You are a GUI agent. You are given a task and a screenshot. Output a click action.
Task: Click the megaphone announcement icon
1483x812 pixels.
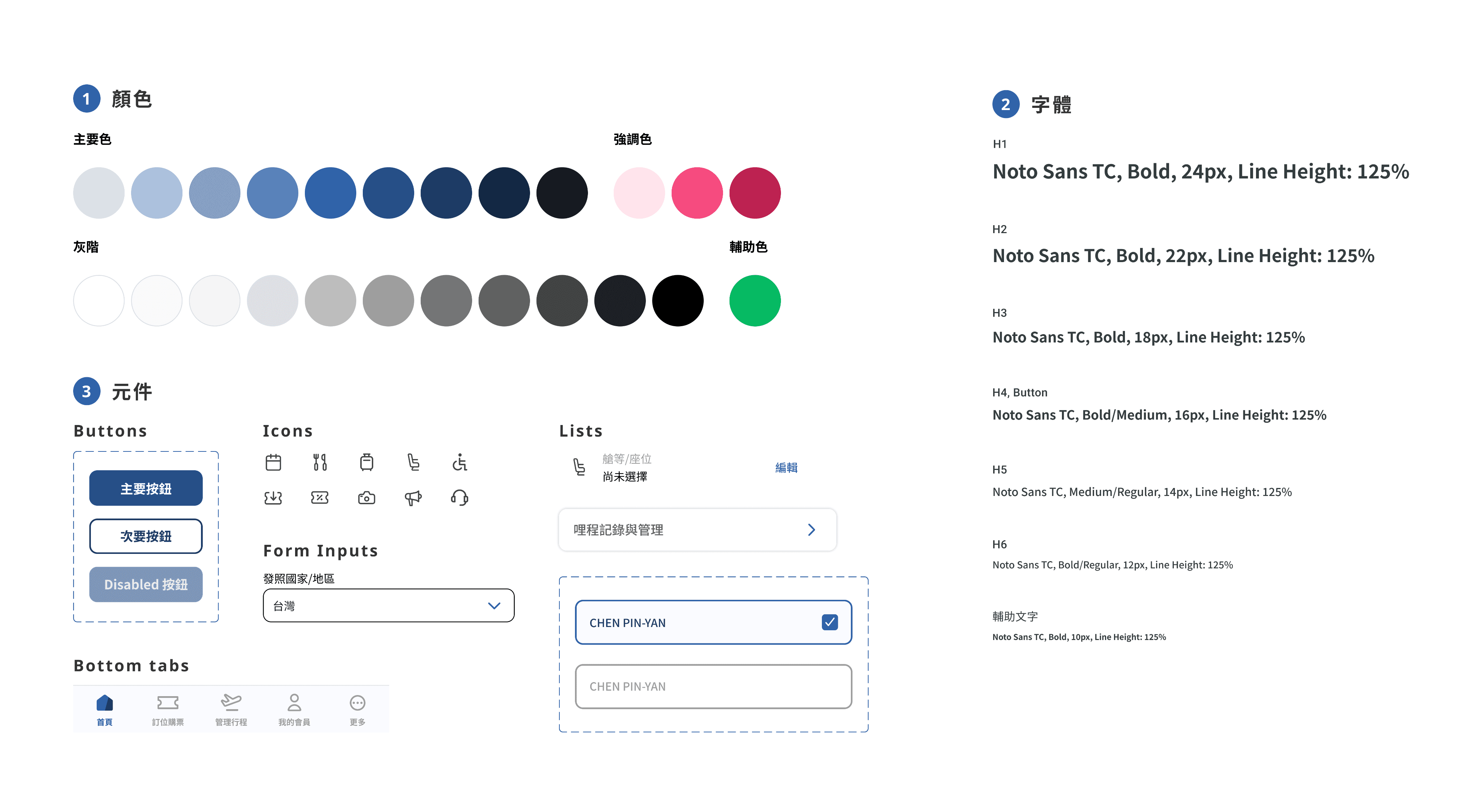coord(413,498)
